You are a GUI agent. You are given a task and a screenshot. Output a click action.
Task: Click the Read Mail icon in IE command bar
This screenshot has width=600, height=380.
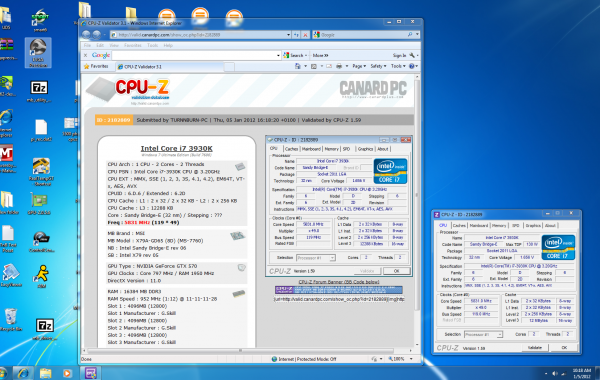(329, 66)
